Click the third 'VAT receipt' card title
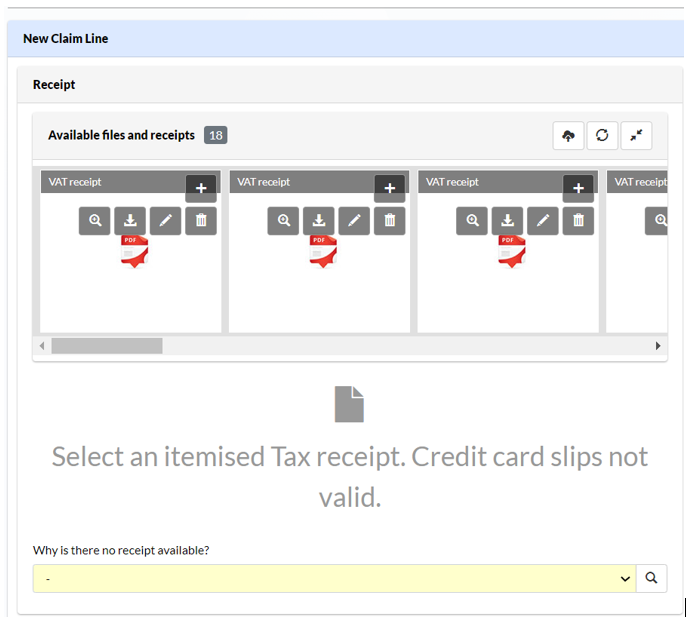Image resolution: width=687 pixels, height=617 pixels. pyautogui.click(x=453, y=182)
